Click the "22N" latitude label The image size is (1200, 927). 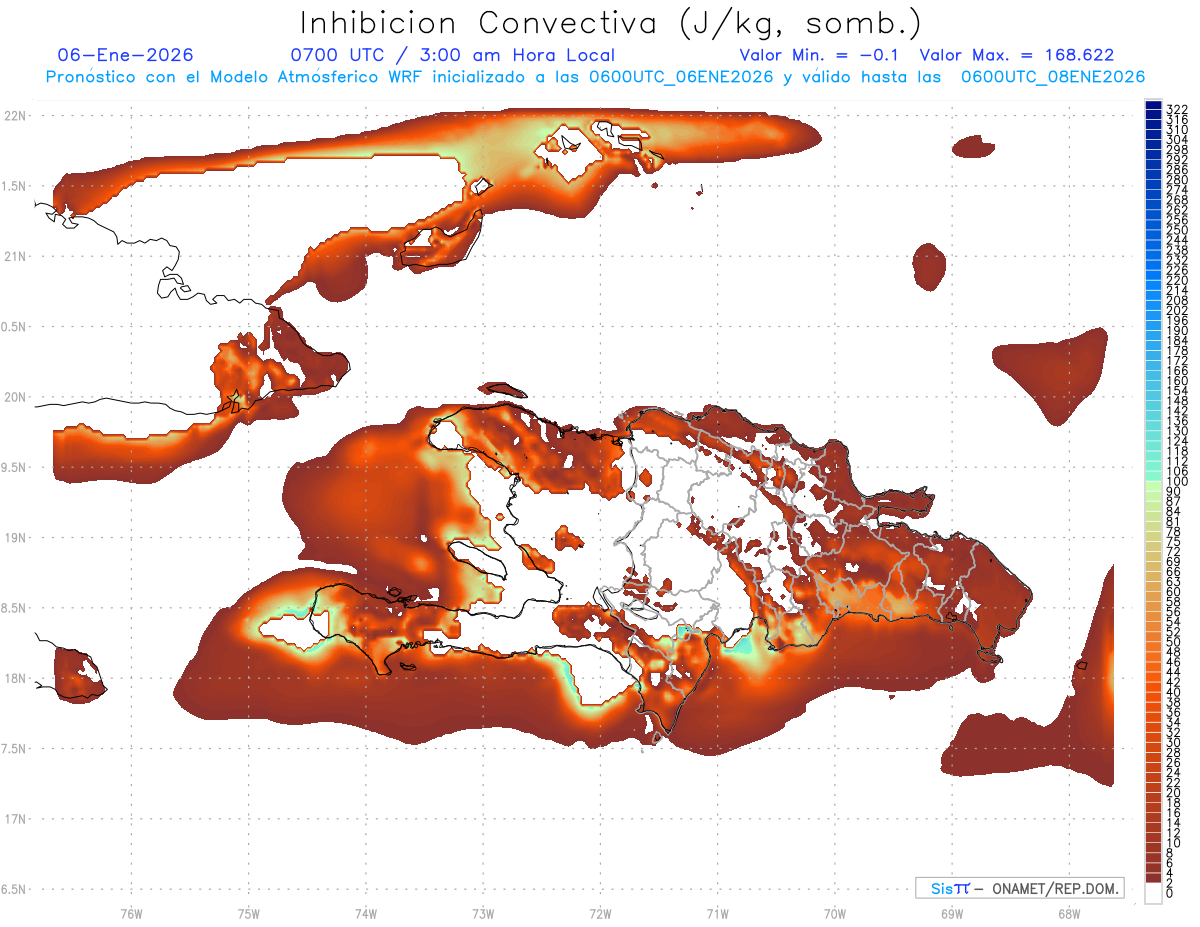pos(16,115)
